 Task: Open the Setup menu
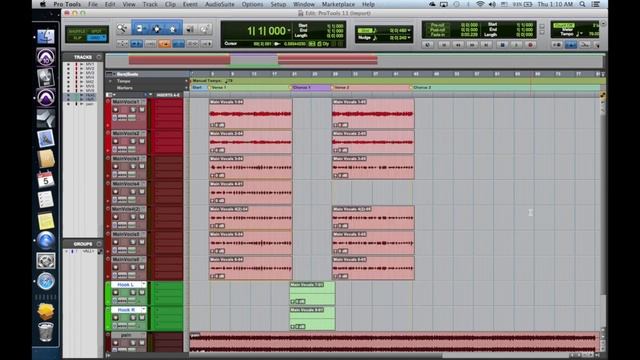[278, 4]
